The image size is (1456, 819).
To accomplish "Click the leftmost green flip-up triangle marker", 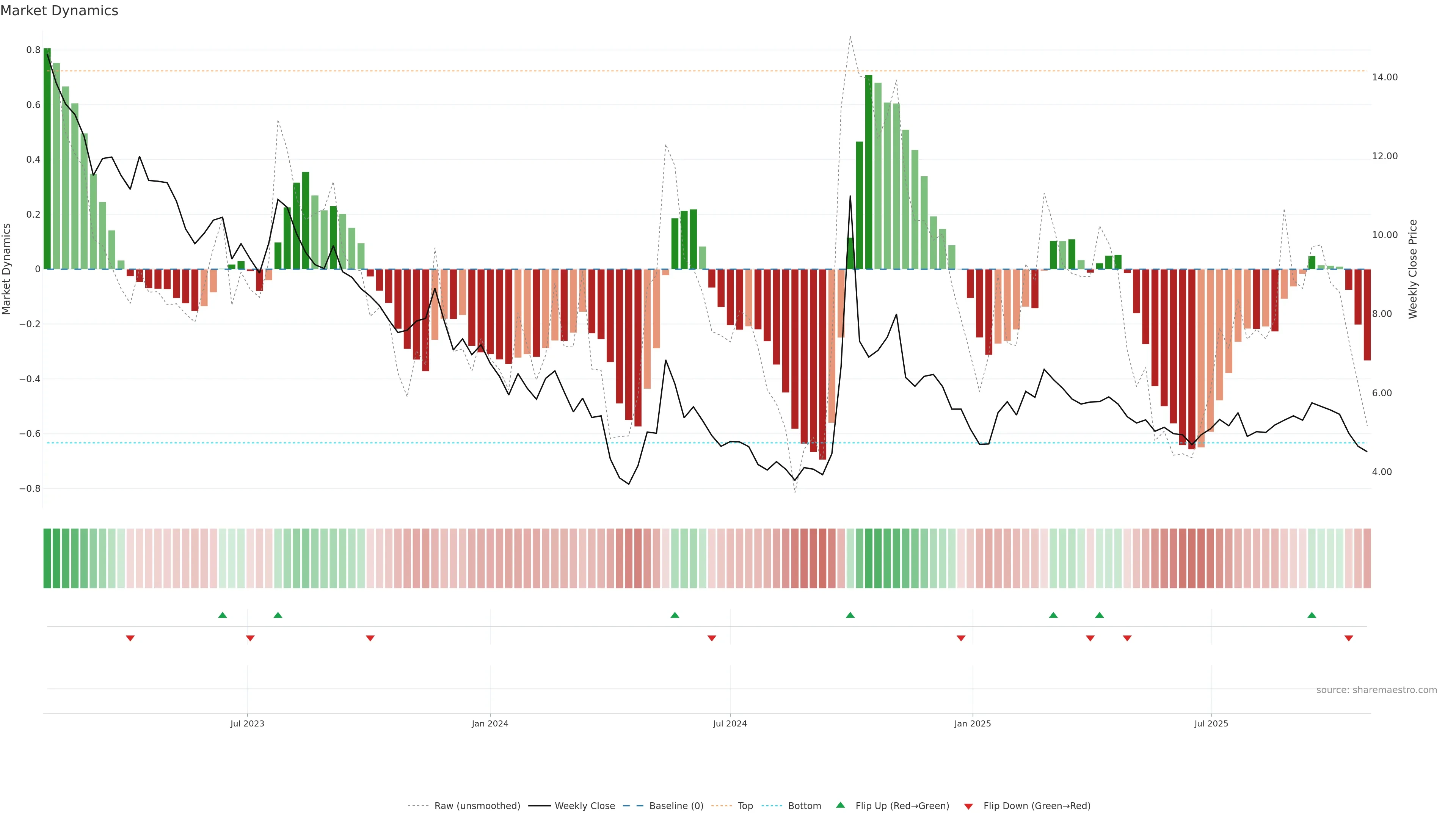I will 222,615.
